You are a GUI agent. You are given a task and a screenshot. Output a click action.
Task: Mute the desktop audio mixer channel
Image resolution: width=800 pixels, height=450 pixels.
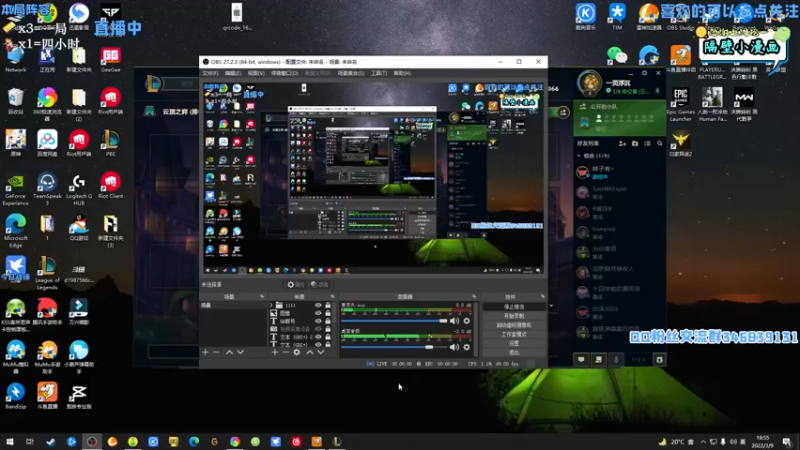454,347
